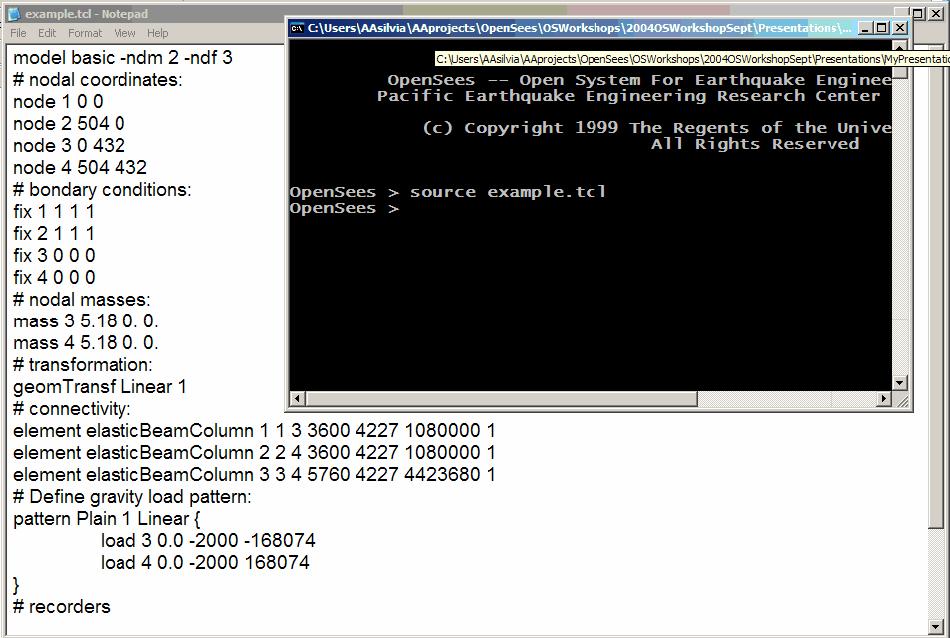Click the console's horizontal scroll right arrow
This screenshot has height=638, width=950.
pos(884,398)
